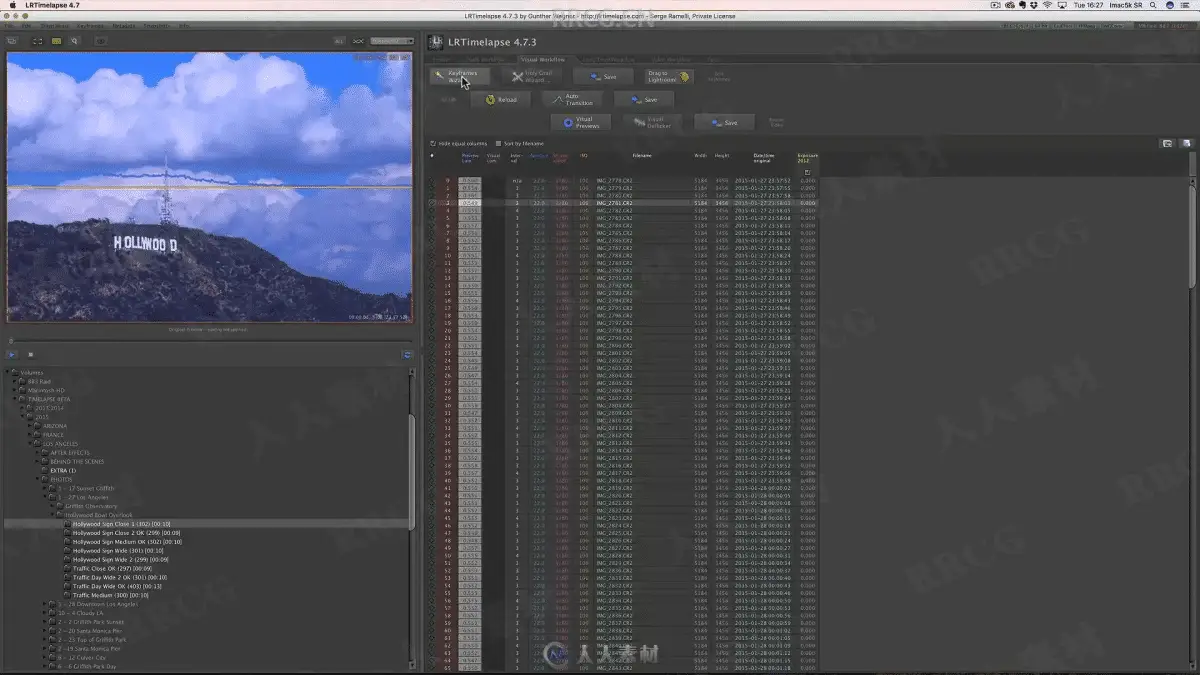
Task: Select Traffic Close OK folder
Action: (110, 568)
